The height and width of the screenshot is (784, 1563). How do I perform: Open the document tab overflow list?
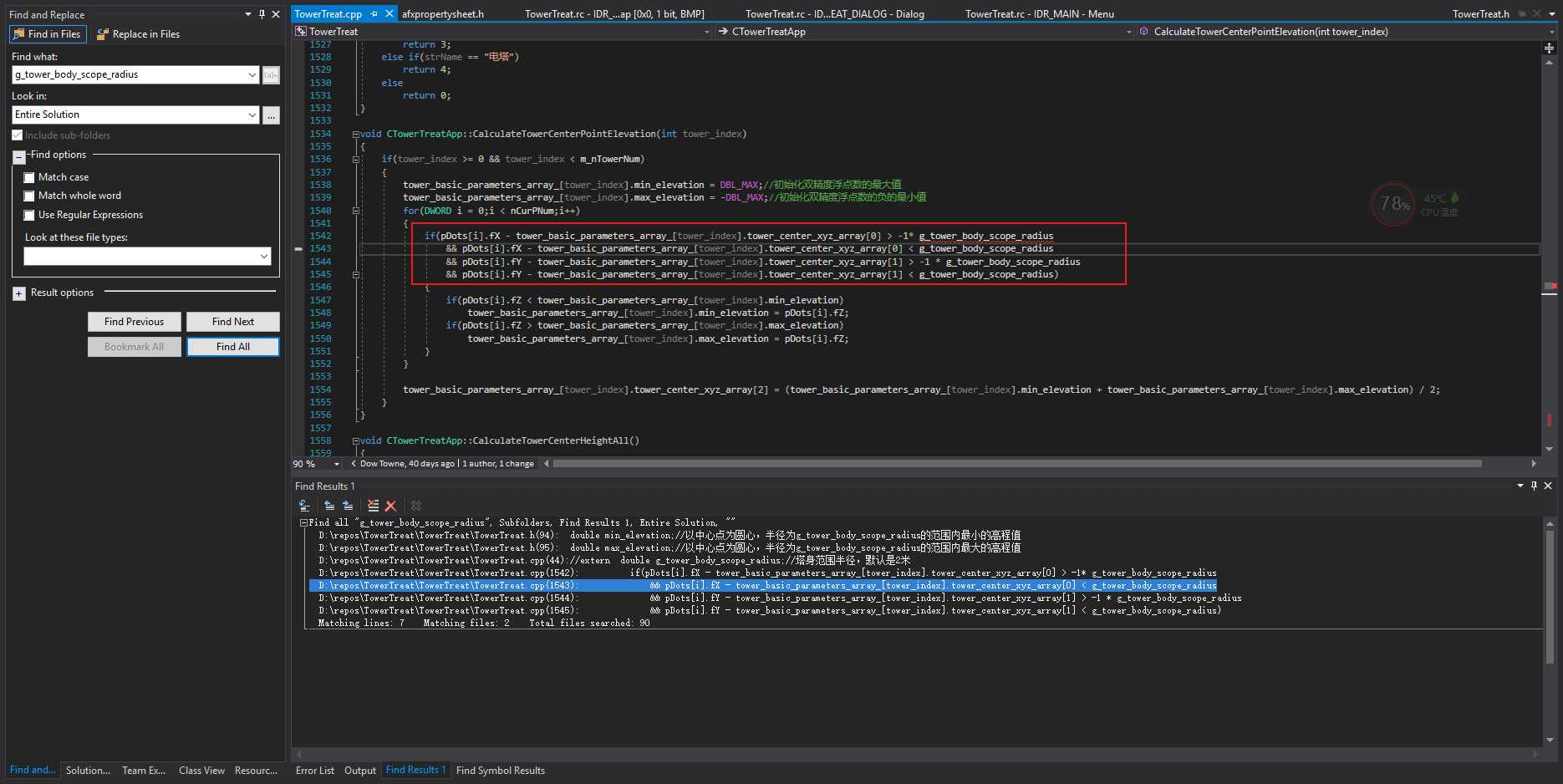[x=1552, y=14]
